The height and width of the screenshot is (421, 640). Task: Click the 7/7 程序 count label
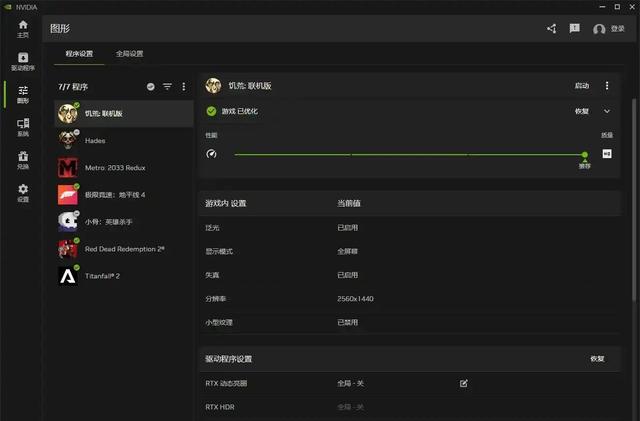pos(73,87)
